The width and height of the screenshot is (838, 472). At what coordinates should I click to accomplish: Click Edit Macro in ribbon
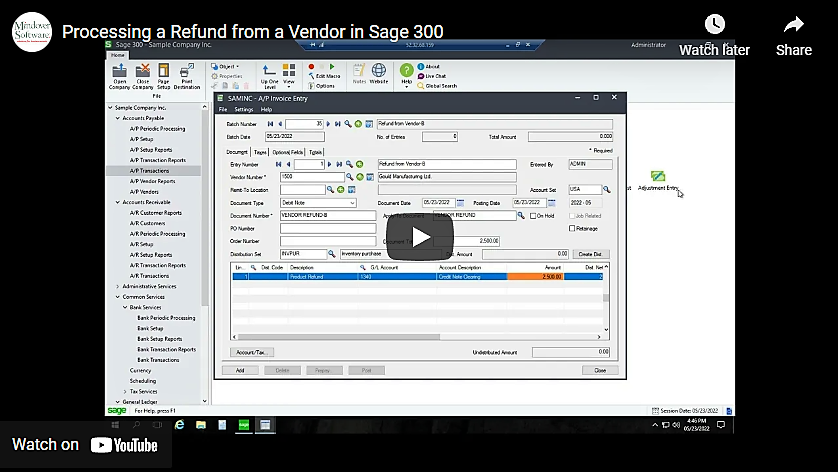(324, 76)
